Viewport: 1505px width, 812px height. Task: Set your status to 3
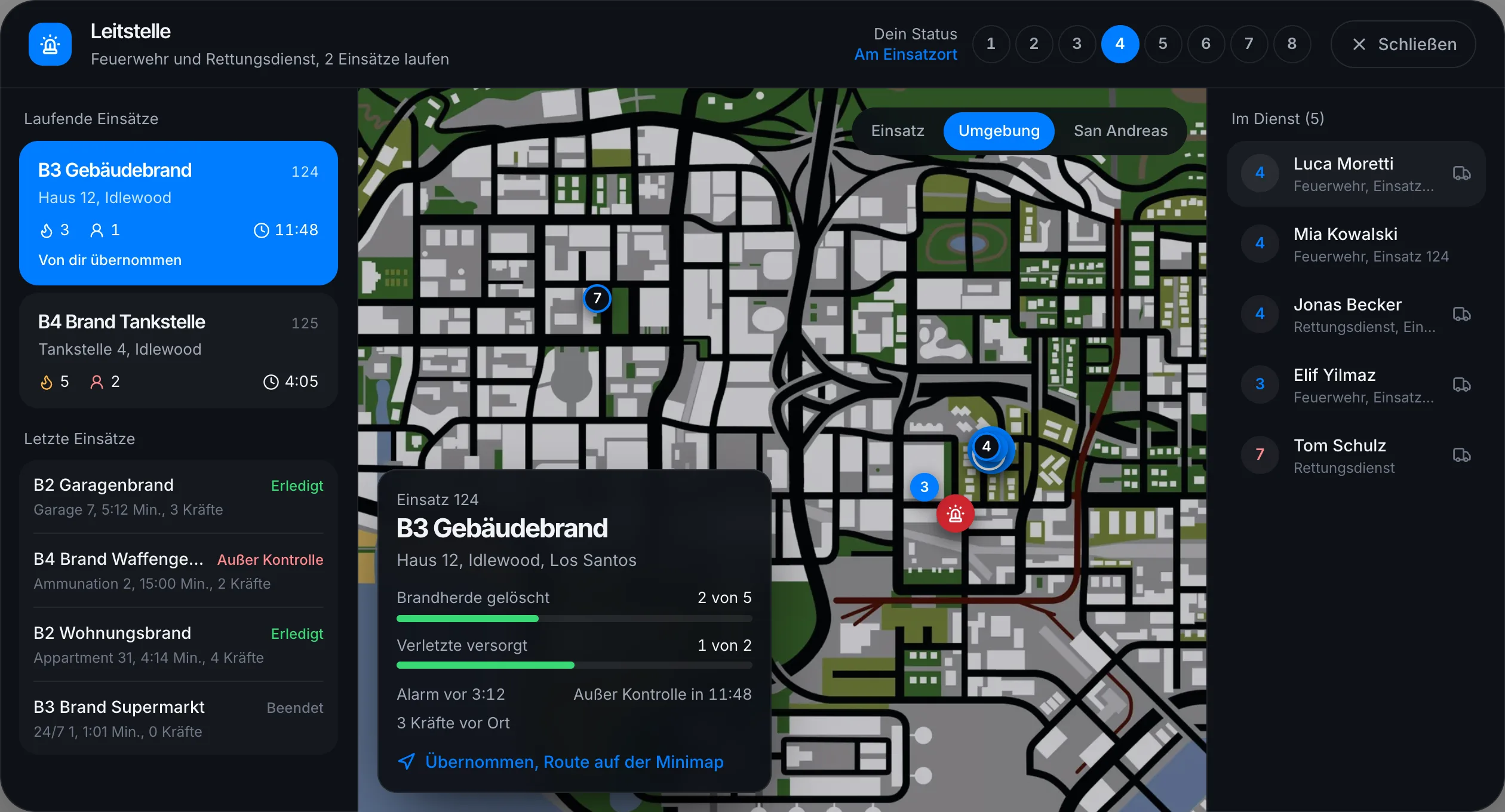1077,44
